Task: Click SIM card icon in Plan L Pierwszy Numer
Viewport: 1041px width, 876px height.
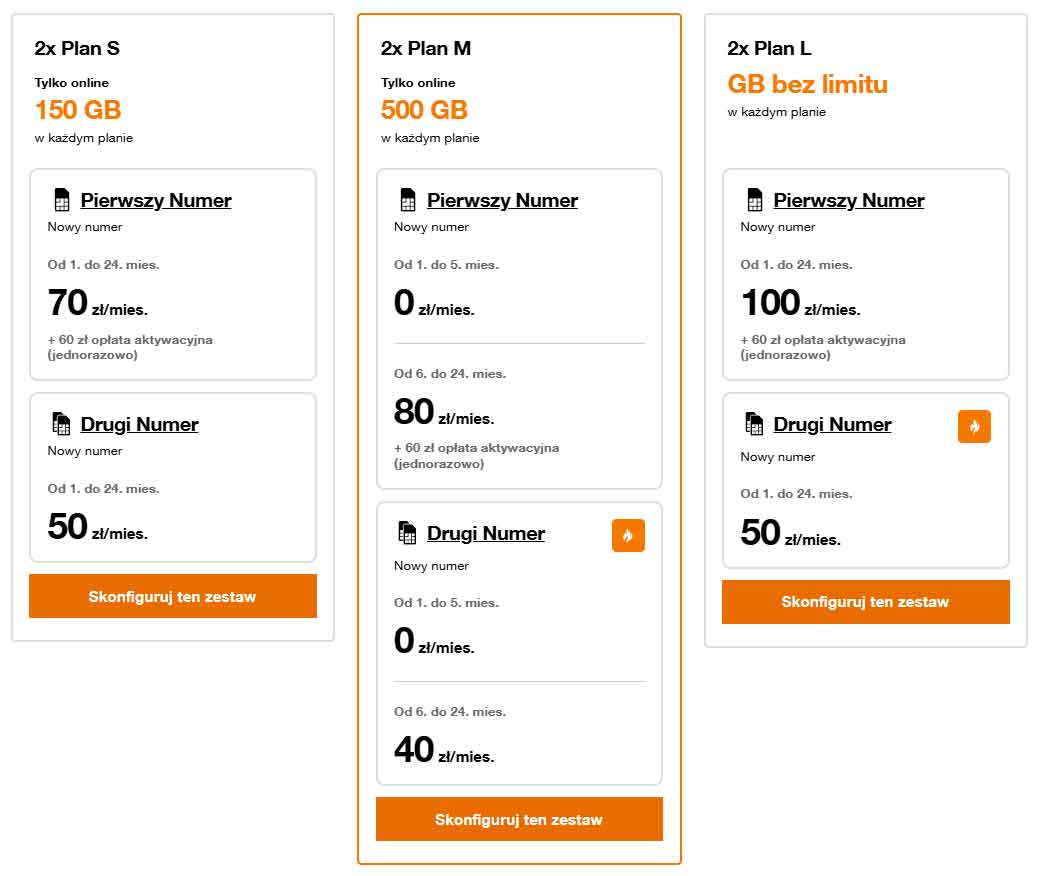Action: [755, 199]
